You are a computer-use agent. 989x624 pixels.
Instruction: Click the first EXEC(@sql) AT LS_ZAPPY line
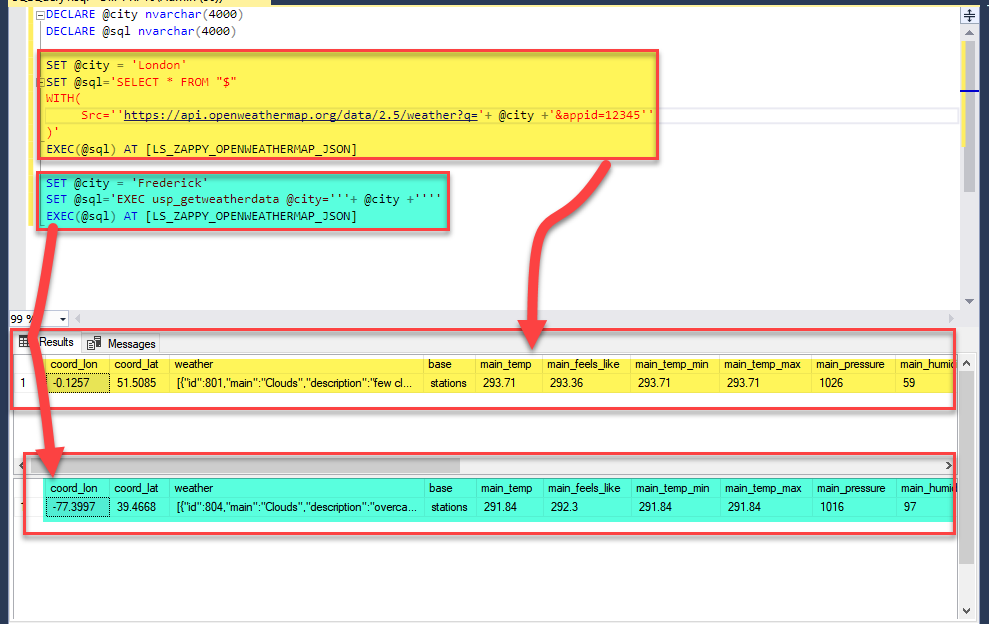[201, 150]
